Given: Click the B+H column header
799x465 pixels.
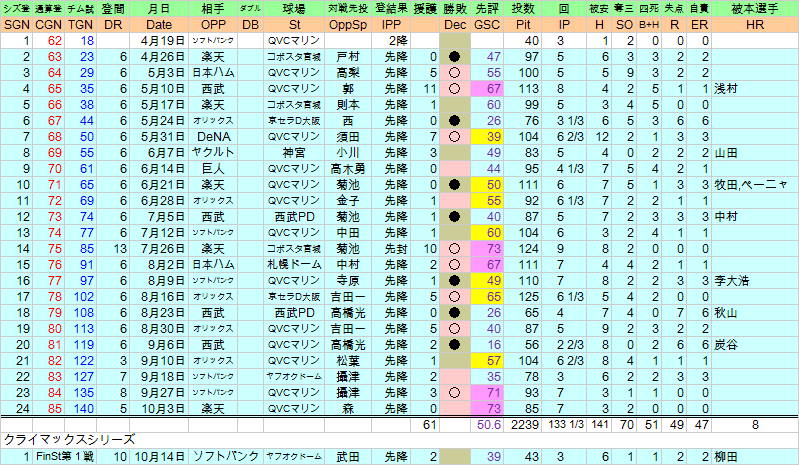Looking at the screenshot, I should coord(649,25).
